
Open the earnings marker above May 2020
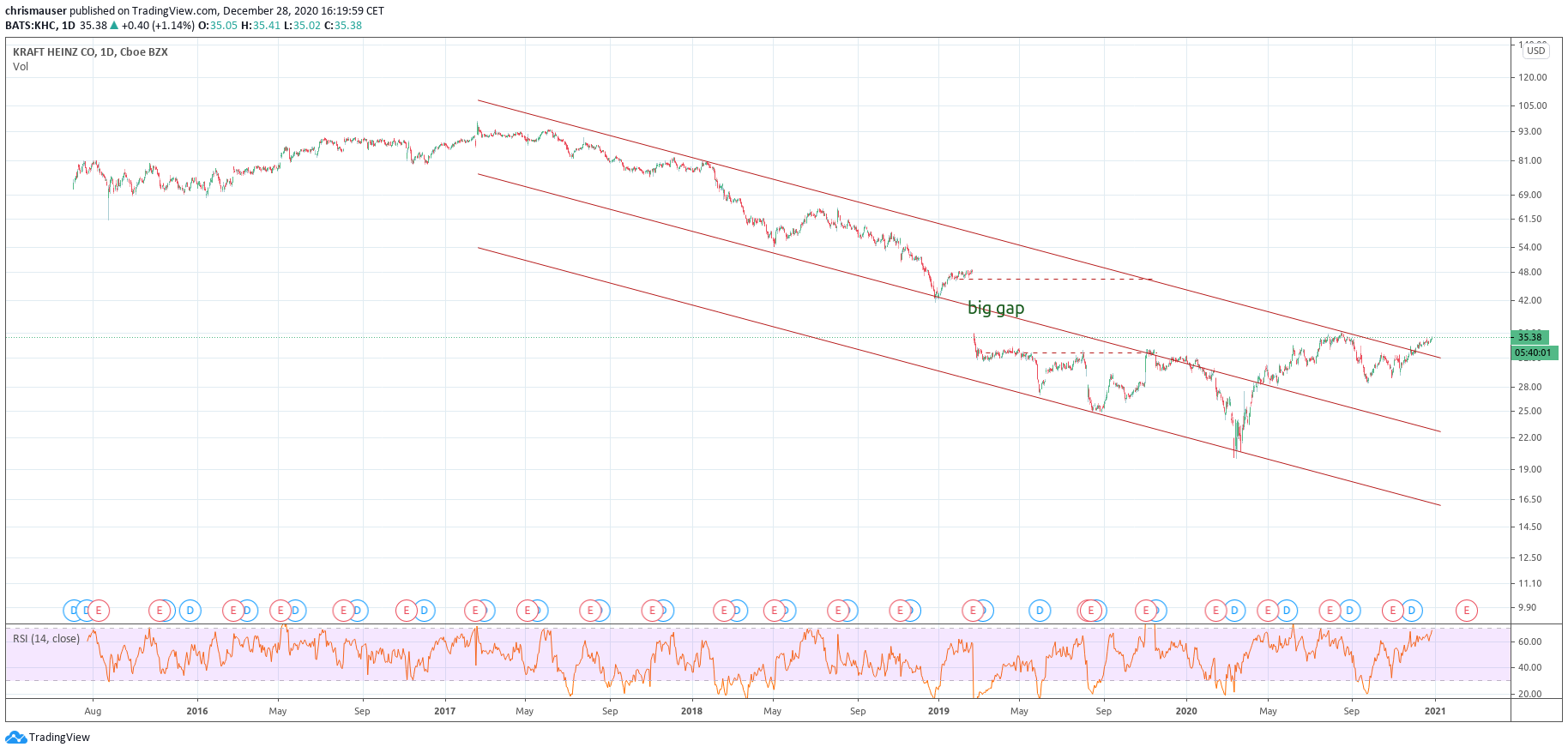(1268, 611)
